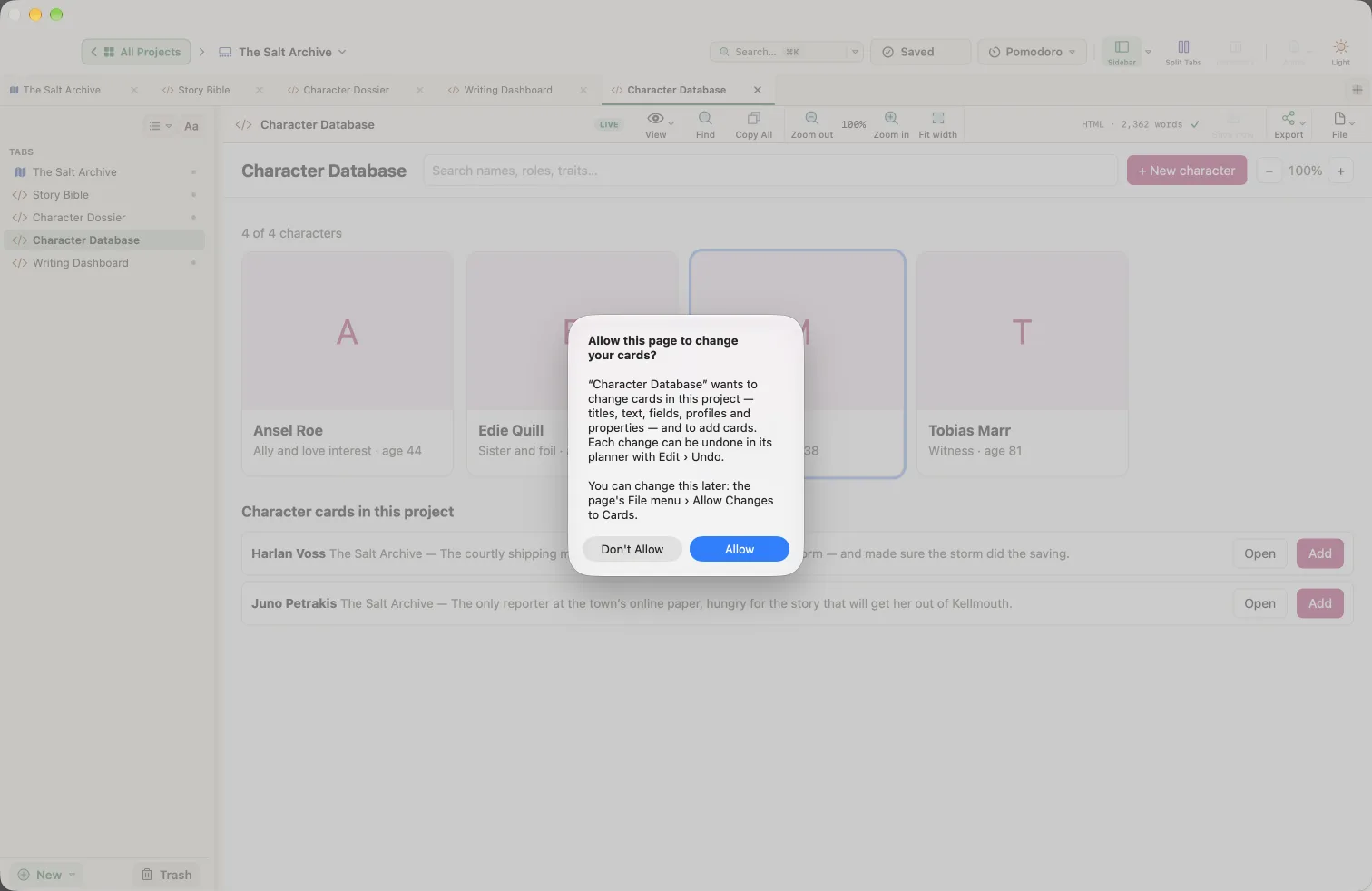Open the Harlan Voss character card
This screenshot has height=891, width=1372.
(x=1259, y=553)
